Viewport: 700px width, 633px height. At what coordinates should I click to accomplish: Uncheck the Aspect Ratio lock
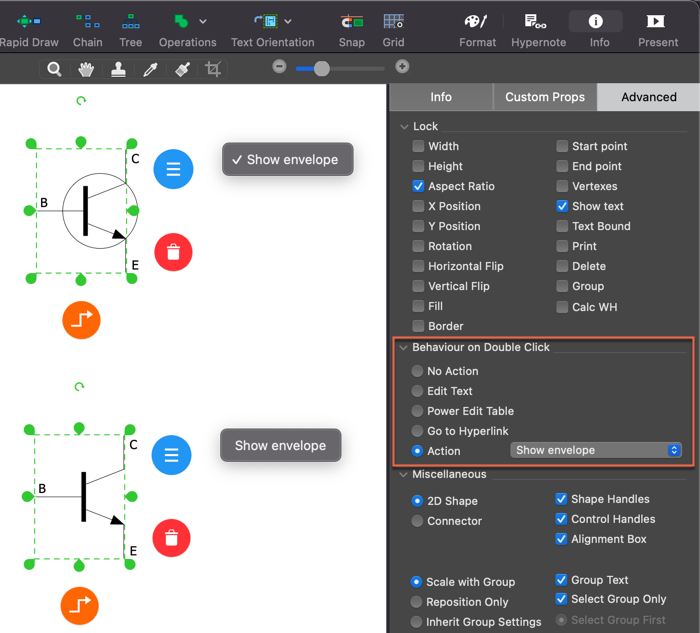click(419, 186)
